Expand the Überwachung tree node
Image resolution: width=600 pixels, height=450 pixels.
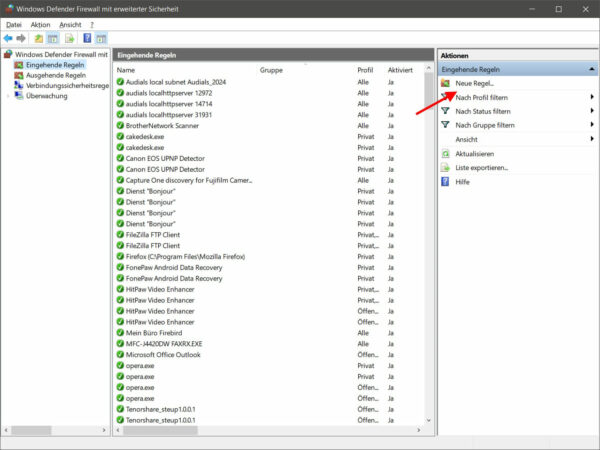click(x=8, y=96)
